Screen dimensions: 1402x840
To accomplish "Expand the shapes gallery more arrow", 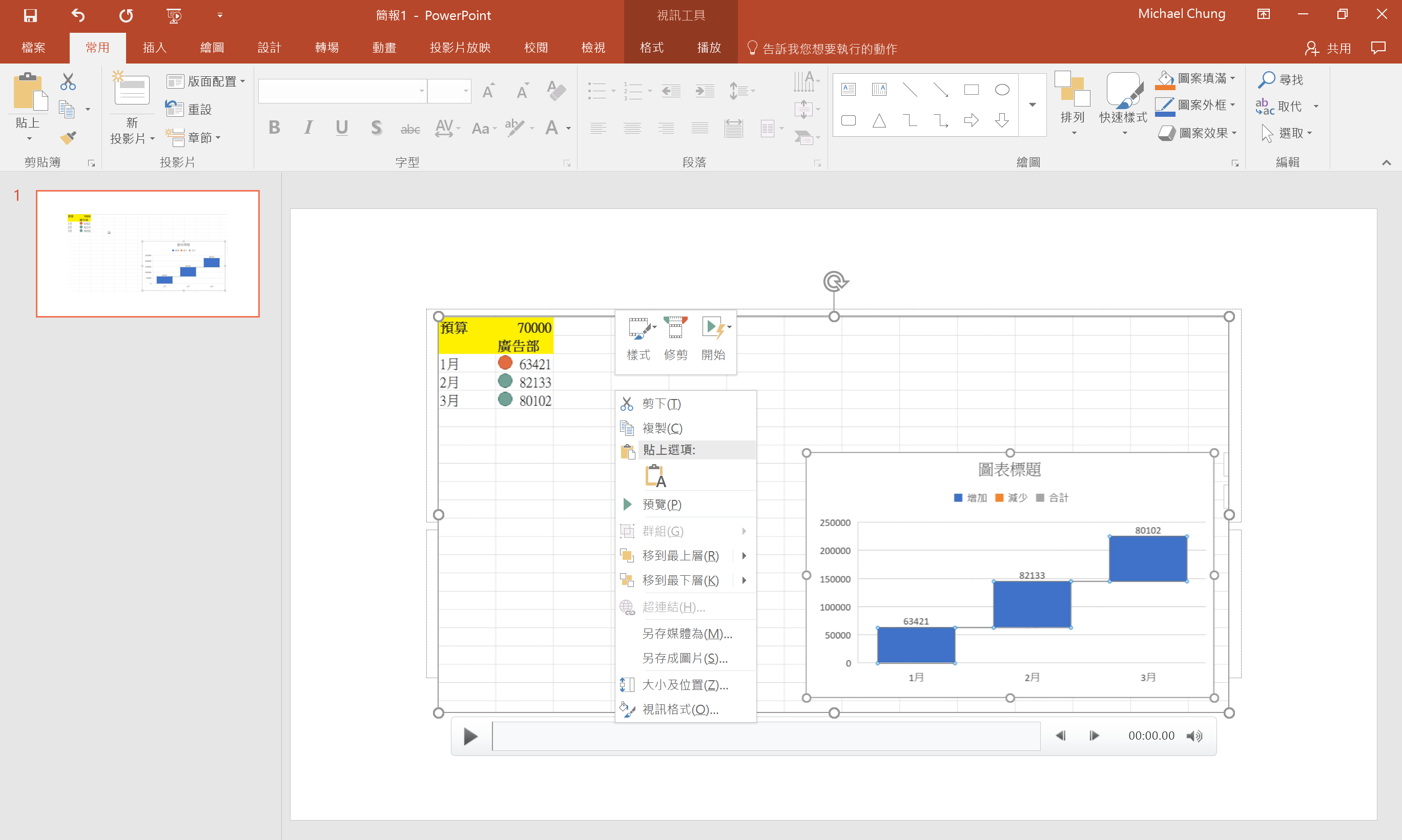I will (x=1032, y=104).
